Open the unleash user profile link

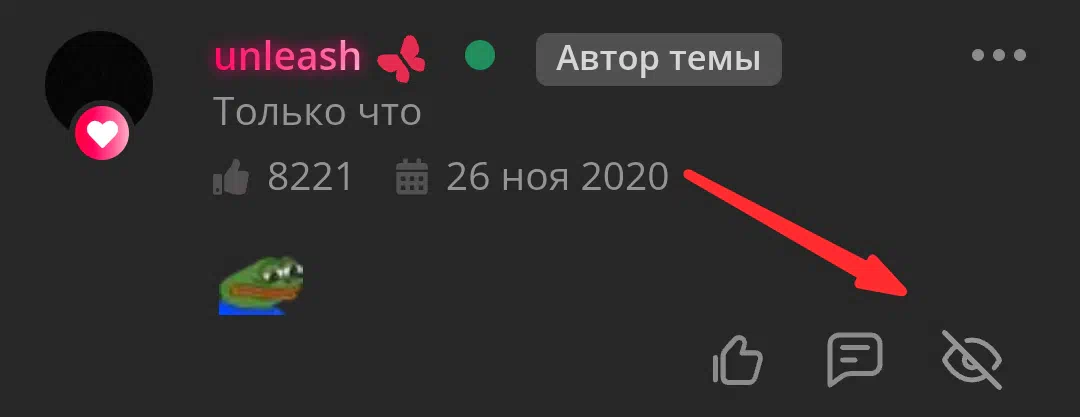coord(287,57)
